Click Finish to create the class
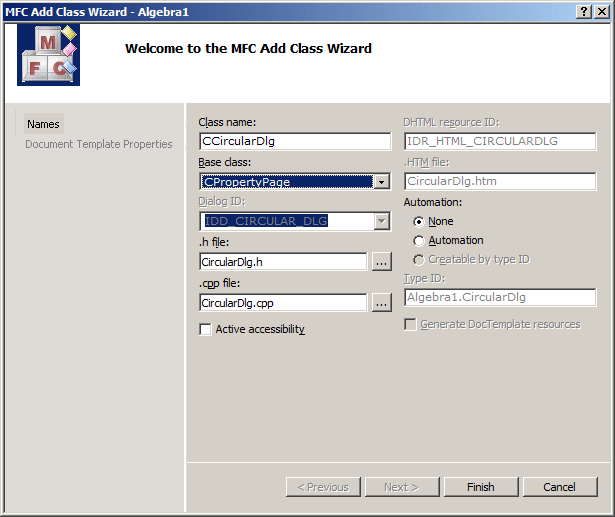This screenshot has height=517, width=615. click(481, 487)
